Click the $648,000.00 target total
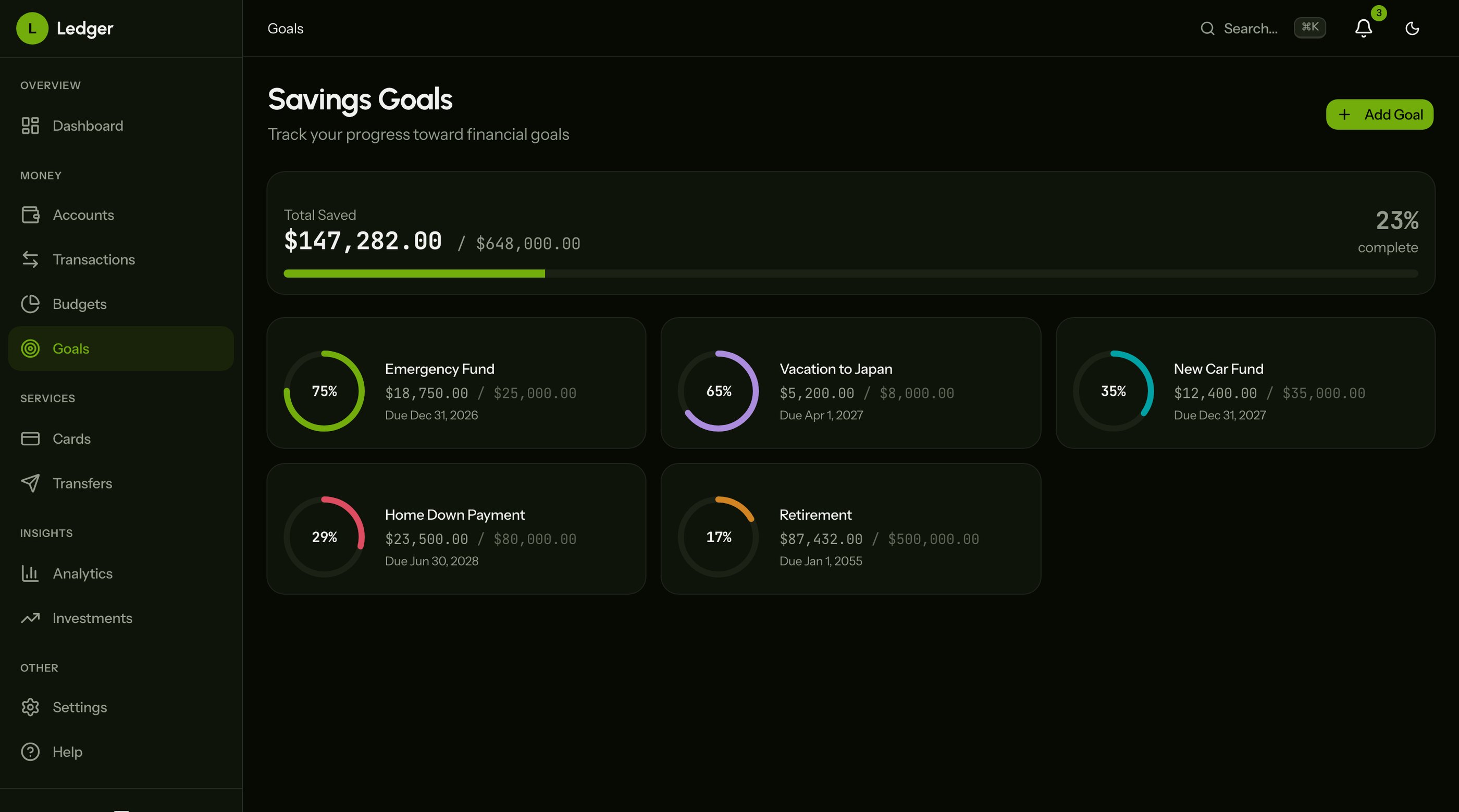 [528, 243]
